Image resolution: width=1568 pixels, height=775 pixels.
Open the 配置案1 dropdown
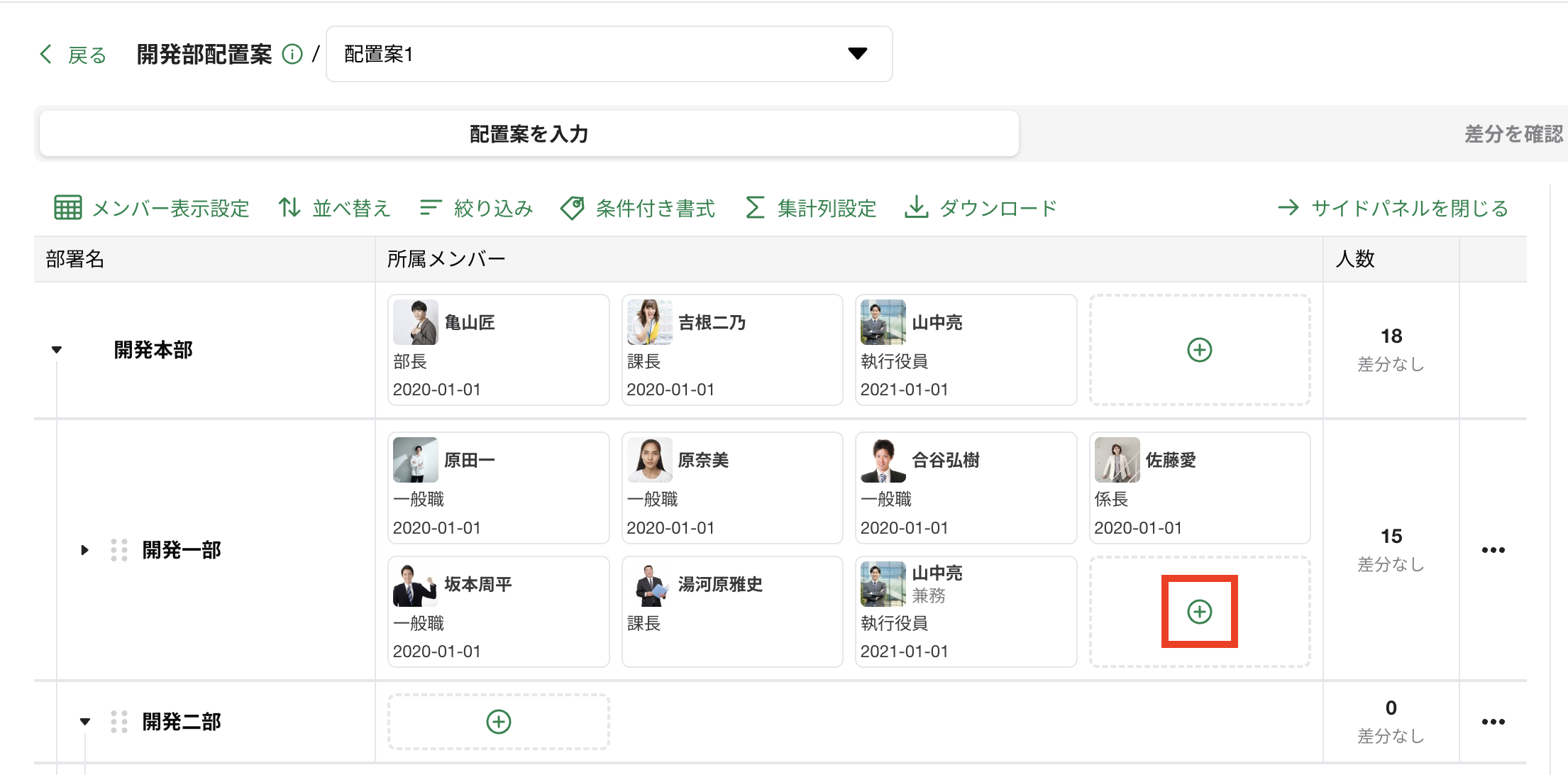coord(609,54)
